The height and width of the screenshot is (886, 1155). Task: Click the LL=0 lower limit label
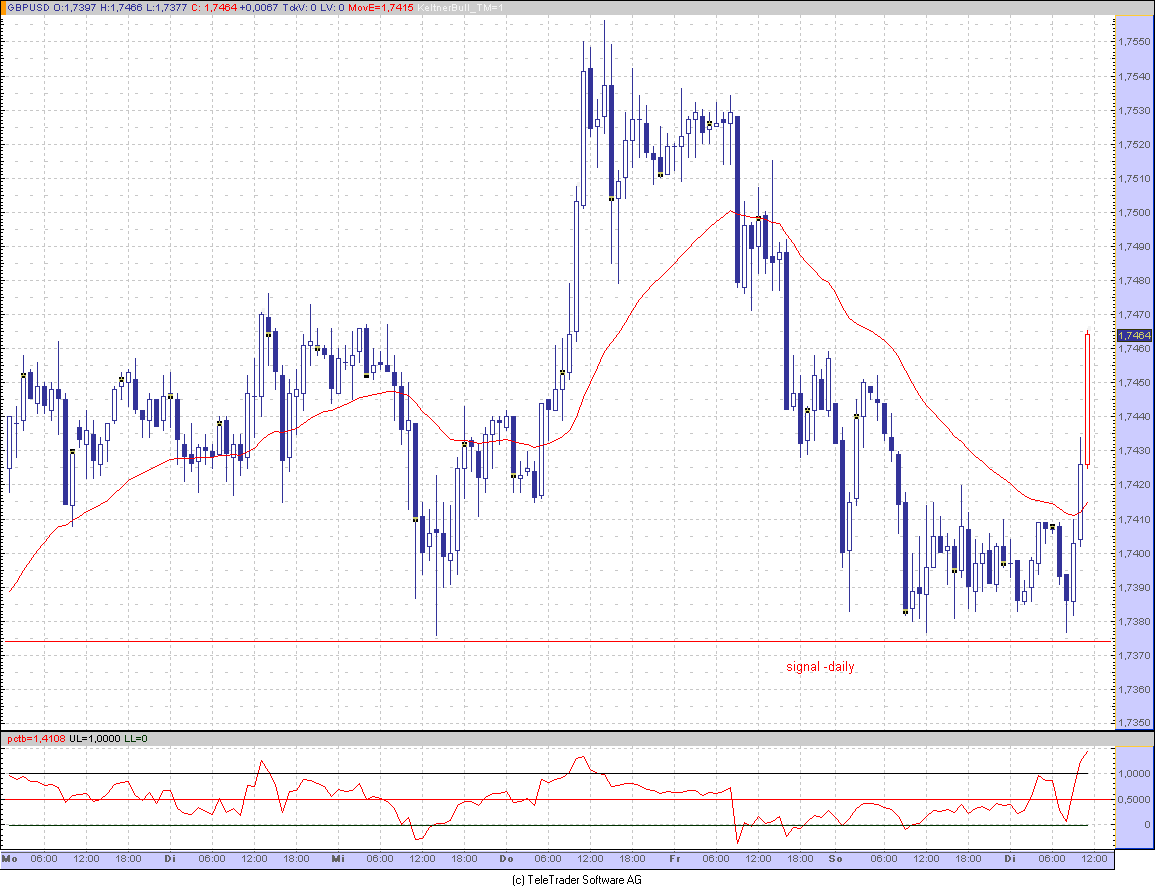pos(136,739)
